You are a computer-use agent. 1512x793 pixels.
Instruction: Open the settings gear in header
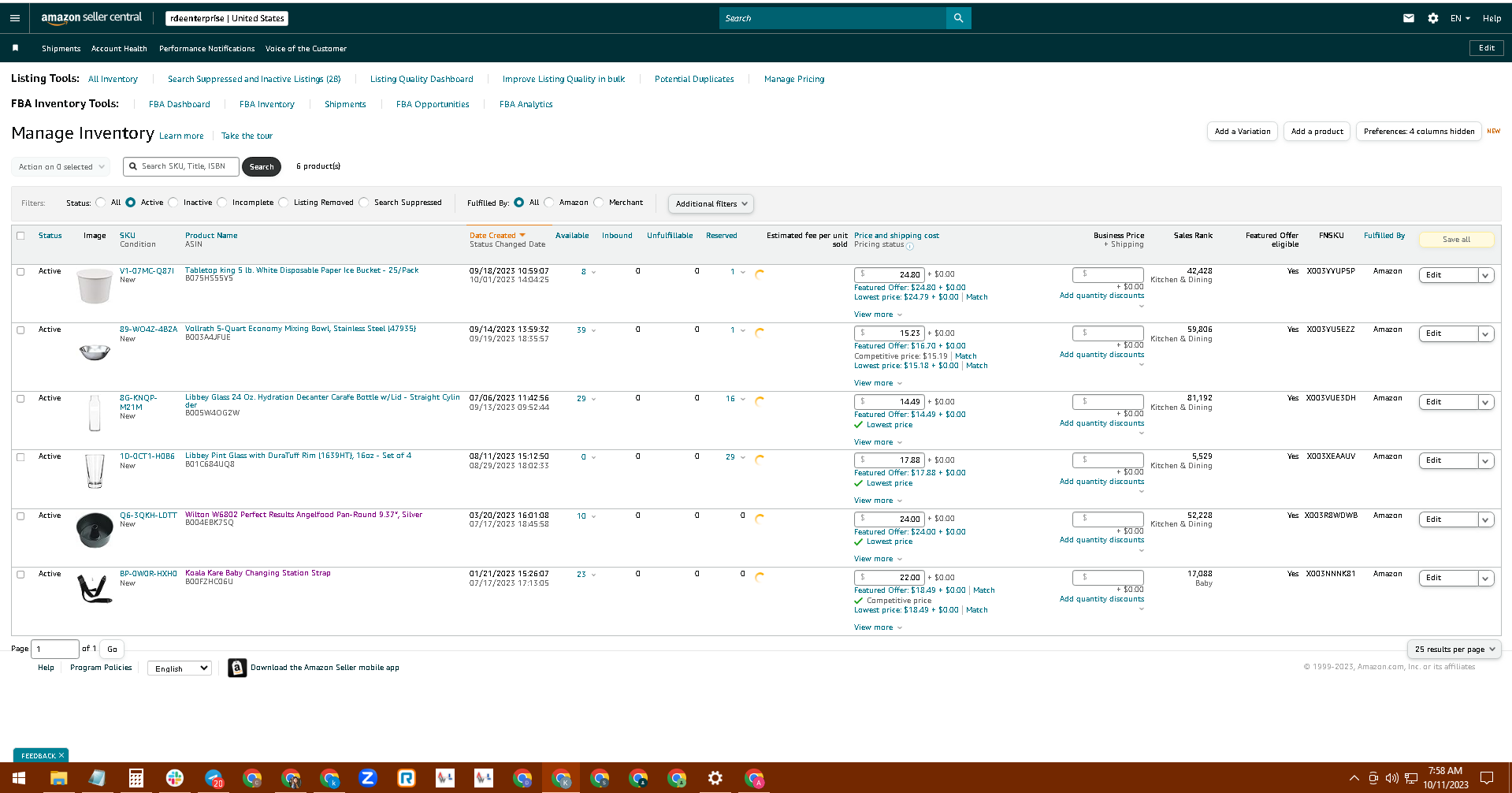(x=1433, y=18)
